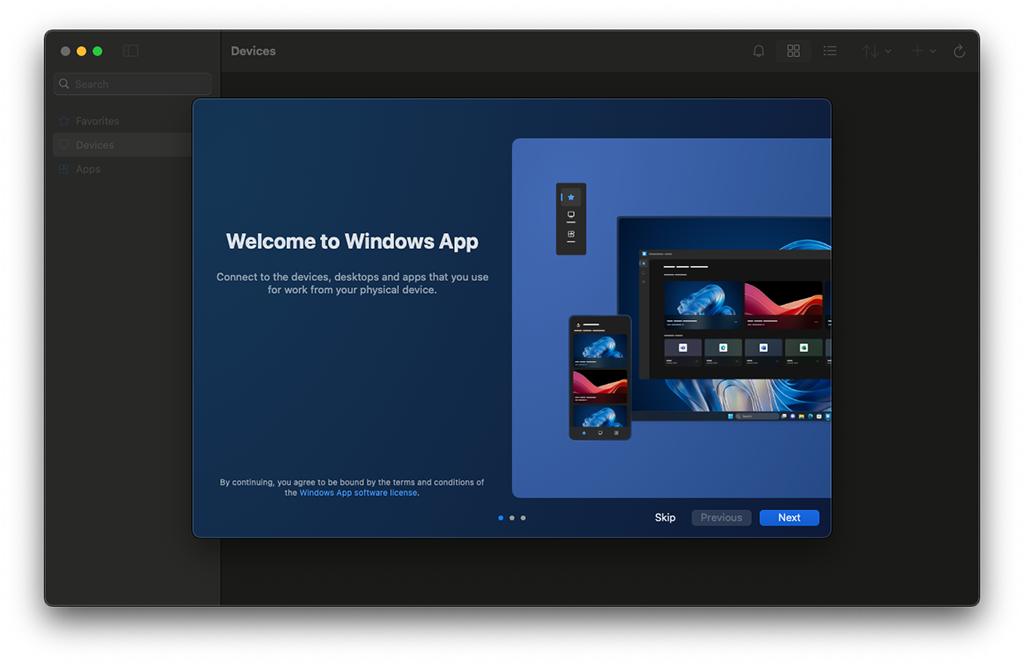Click the Apps grid icon in sidebar
The height and width of the screenshot is (665, 1024).
point(63,169)
